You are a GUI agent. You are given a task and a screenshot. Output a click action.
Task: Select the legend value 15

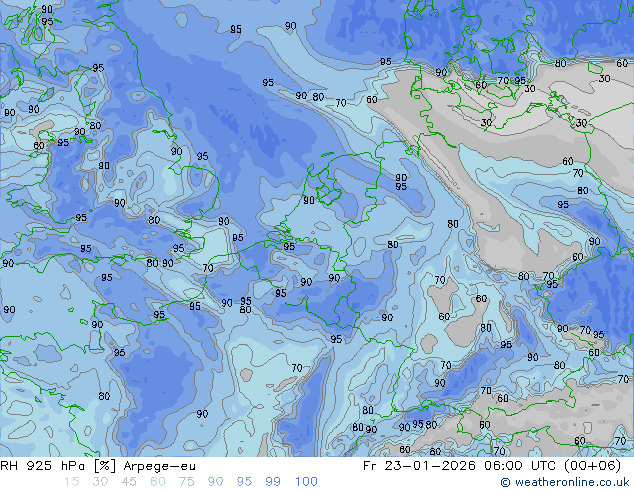pos(72,482)
